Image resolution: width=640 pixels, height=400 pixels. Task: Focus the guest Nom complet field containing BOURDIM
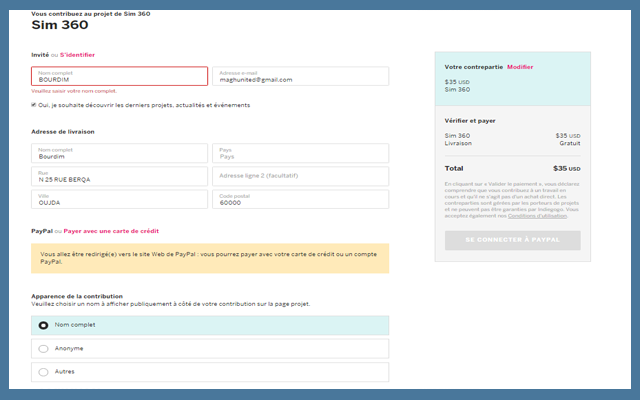tap(119, 76)
